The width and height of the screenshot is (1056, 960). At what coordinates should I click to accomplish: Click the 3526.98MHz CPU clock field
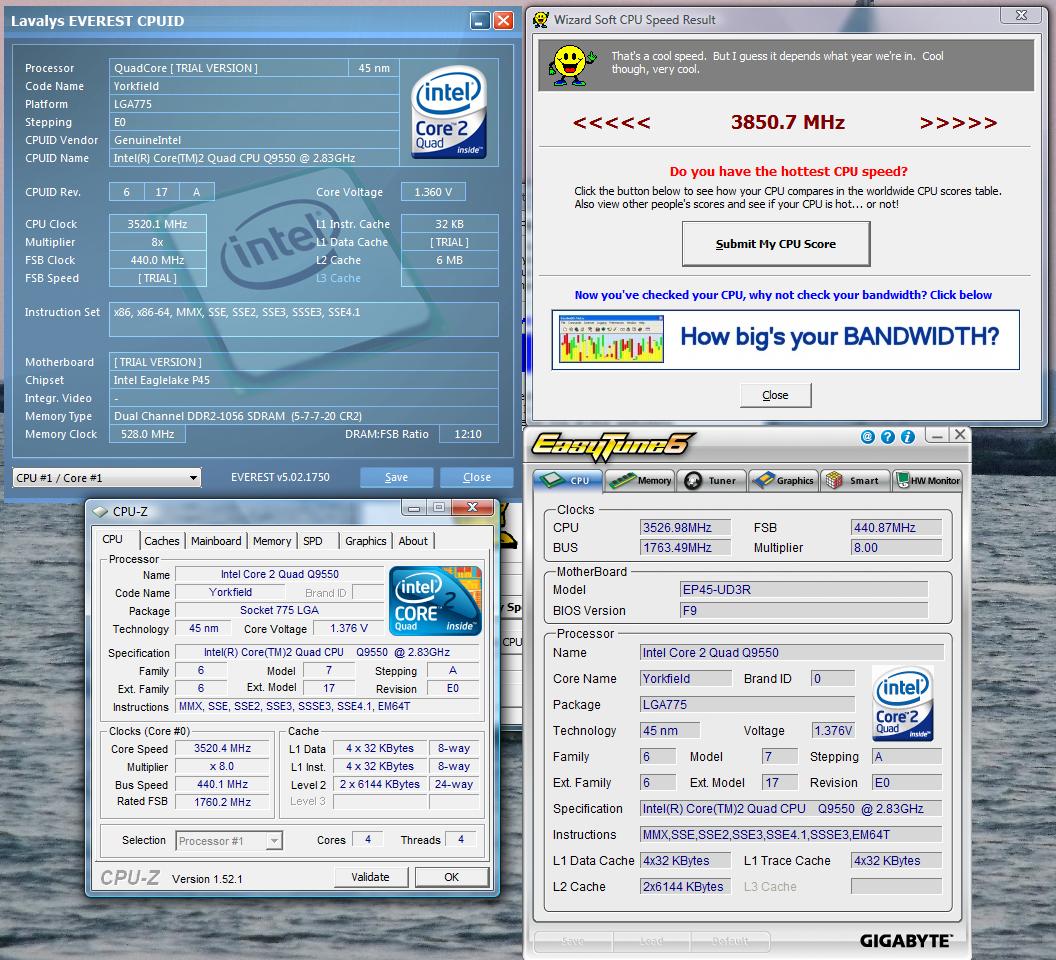coord(685,527)
